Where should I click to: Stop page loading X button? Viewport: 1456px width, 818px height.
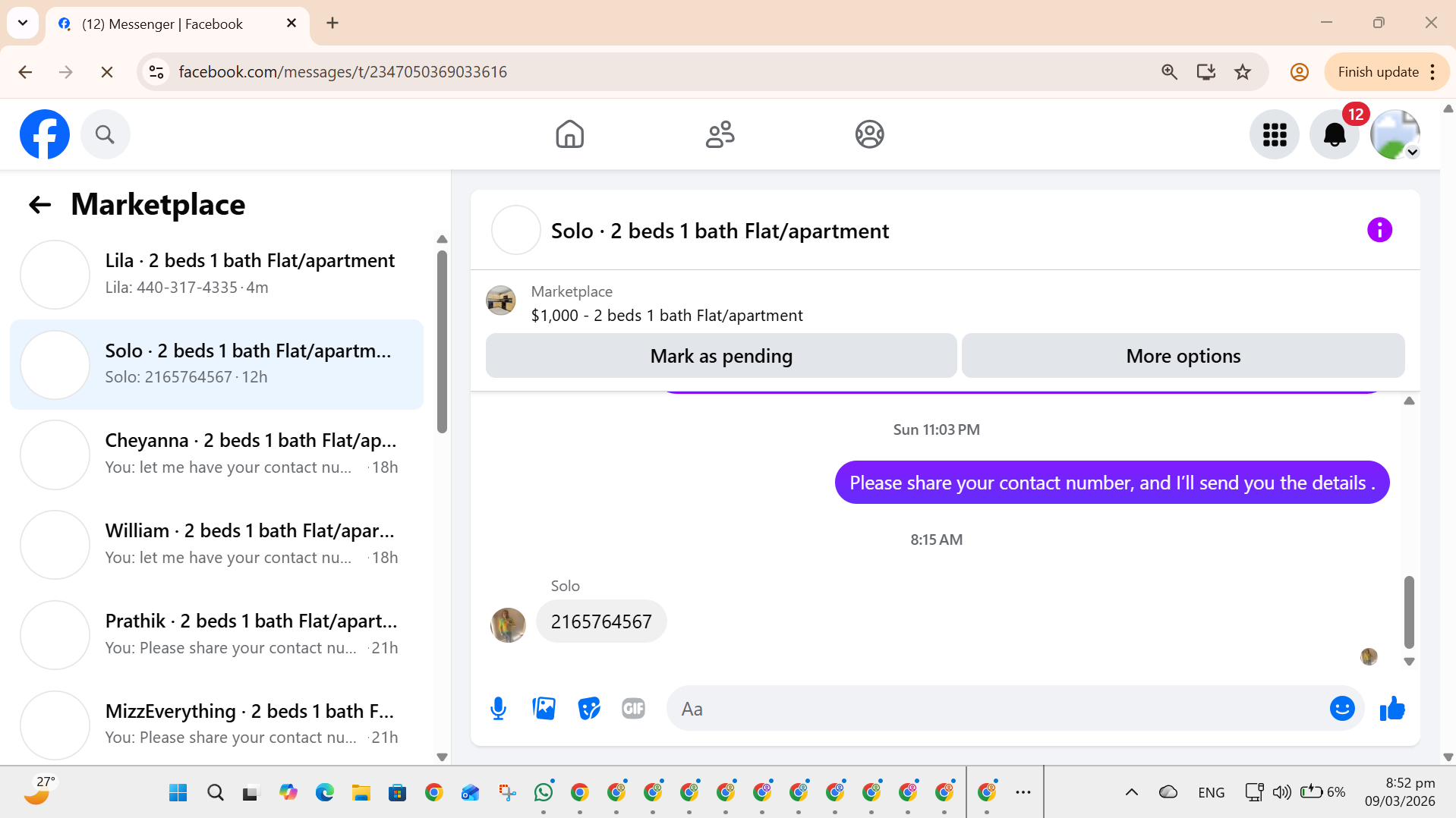(x=107, y=72)
